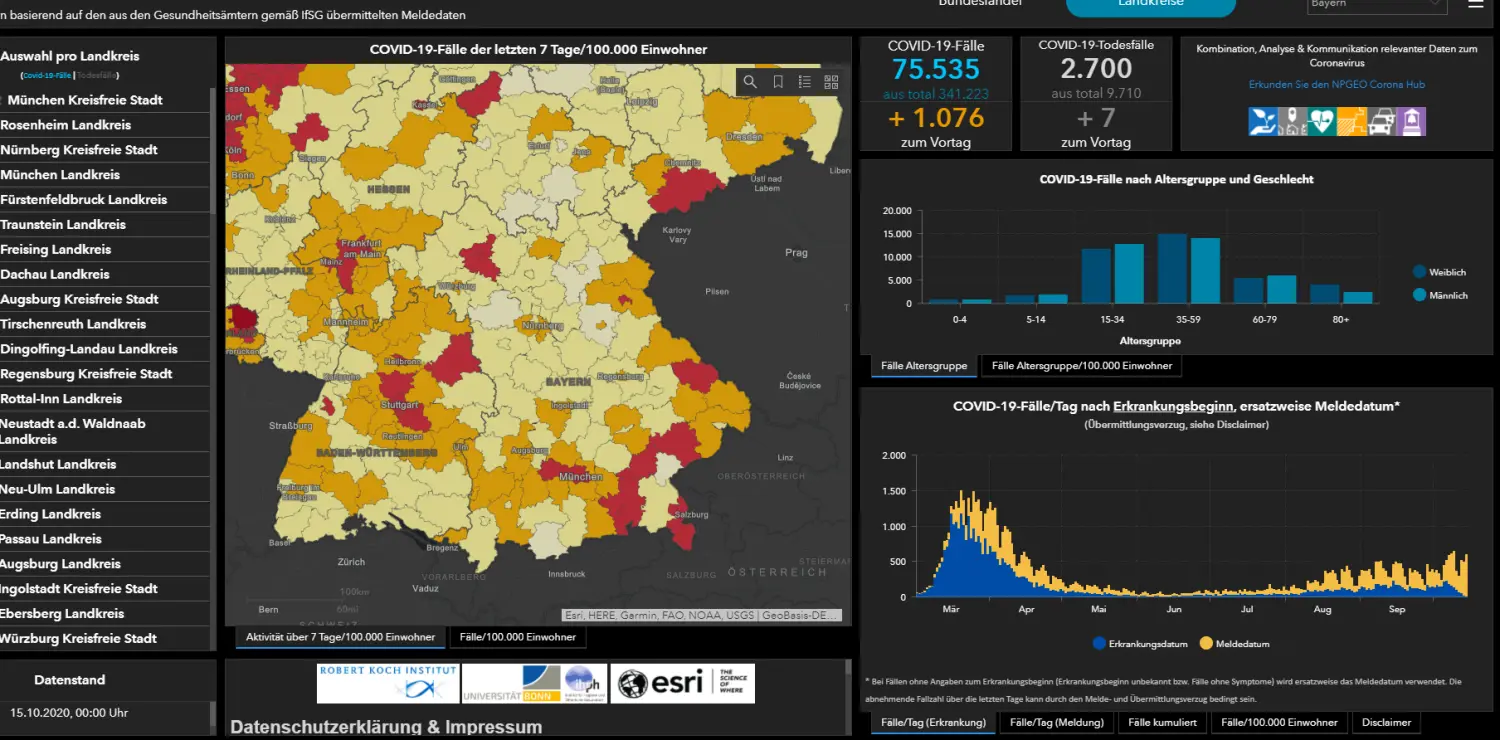Open Erkunden Sie den NPGEO Corona Hub link
Image resolution: width=1500 pixels, height=740 pixels.
pyautogui.click(x=1337, y=85)
